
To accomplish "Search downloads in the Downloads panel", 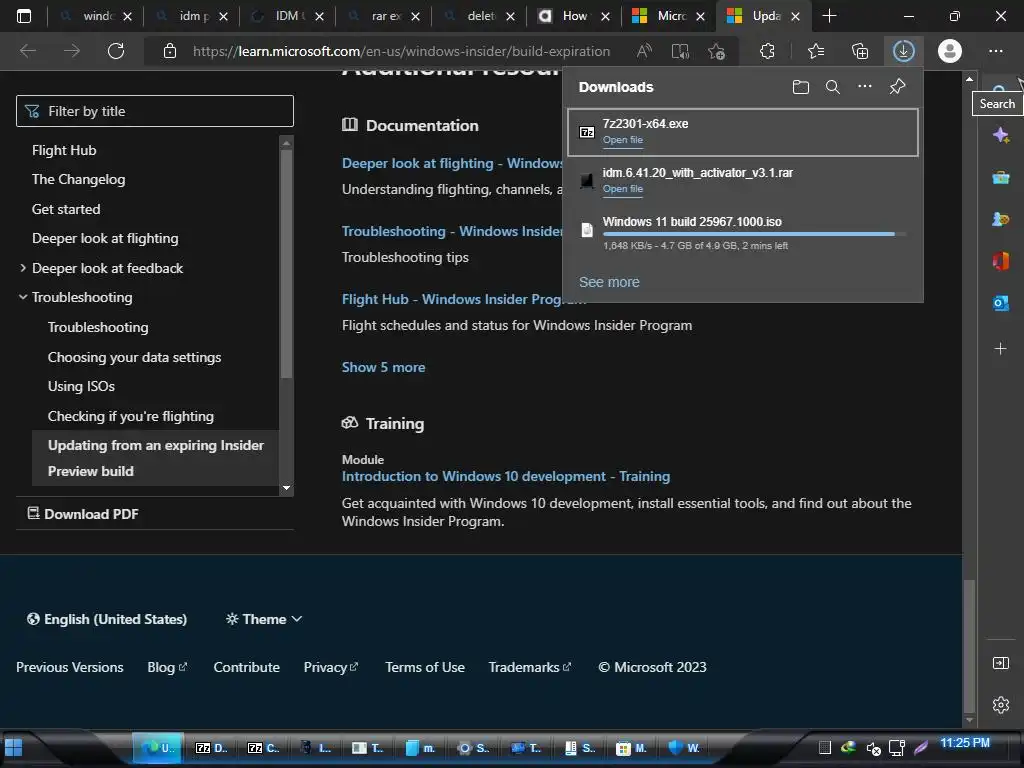I will (833, 87).
